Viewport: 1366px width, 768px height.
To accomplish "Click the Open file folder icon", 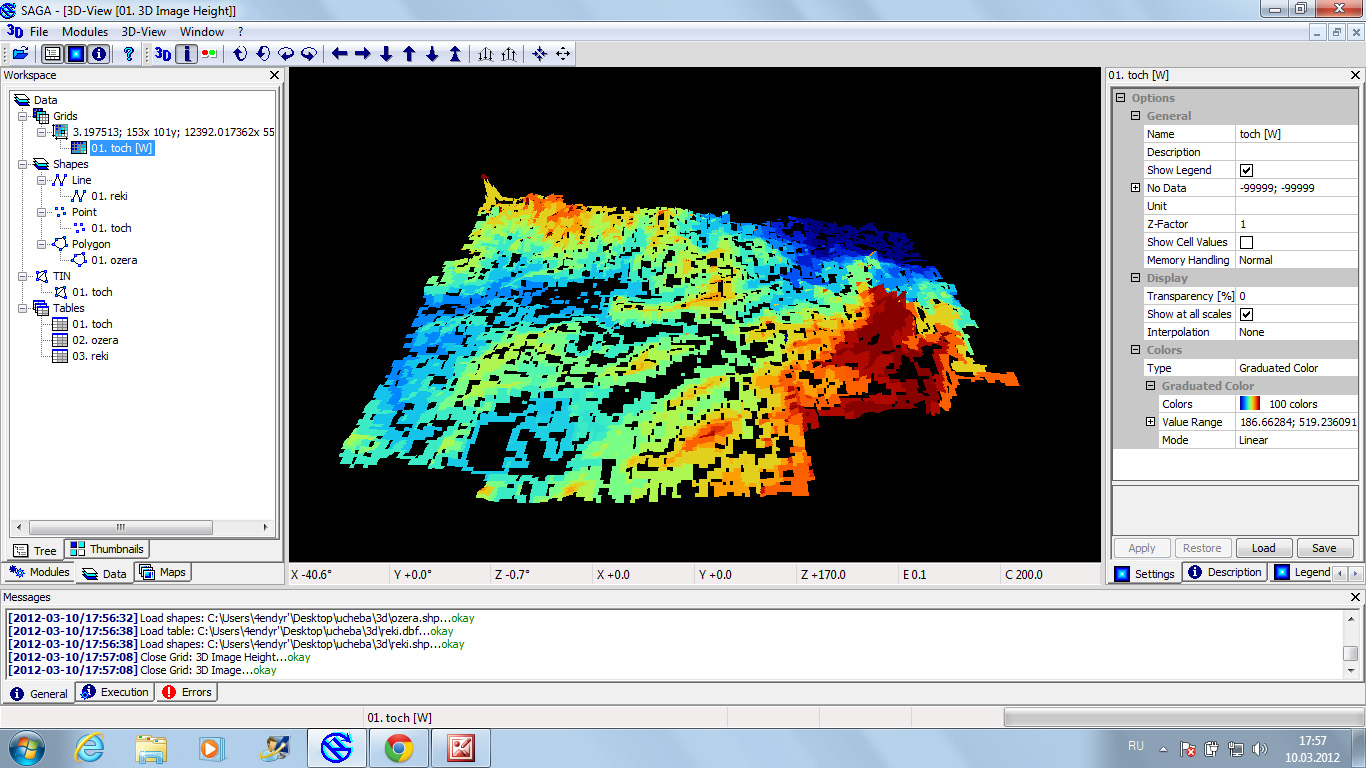I will pyautogui.click(x=20, y=54).
